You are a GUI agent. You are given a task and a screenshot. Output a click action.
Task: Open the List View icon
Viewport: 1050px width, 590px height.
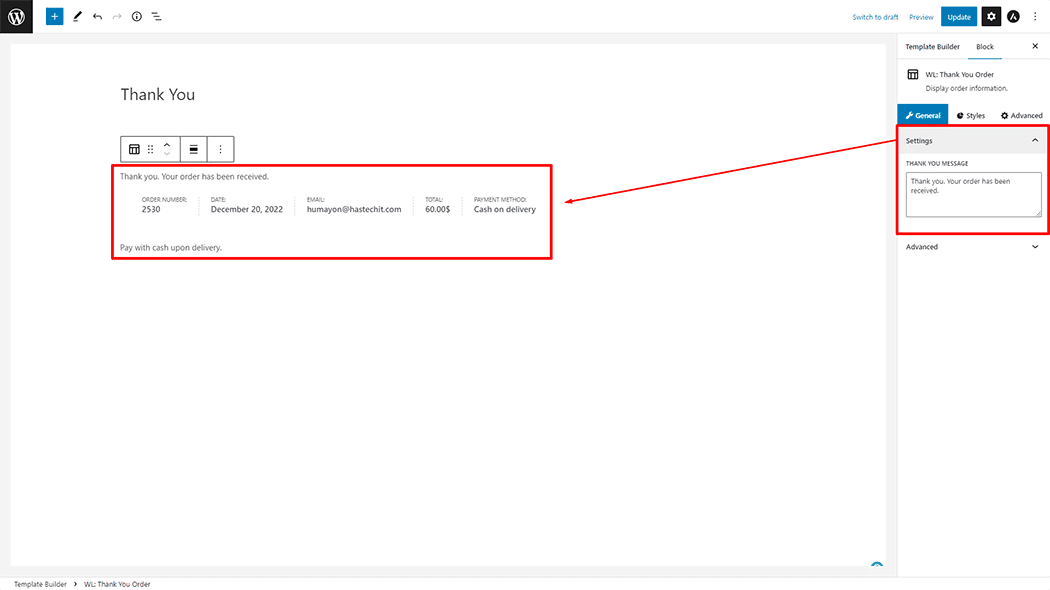(x=157, y=17)
